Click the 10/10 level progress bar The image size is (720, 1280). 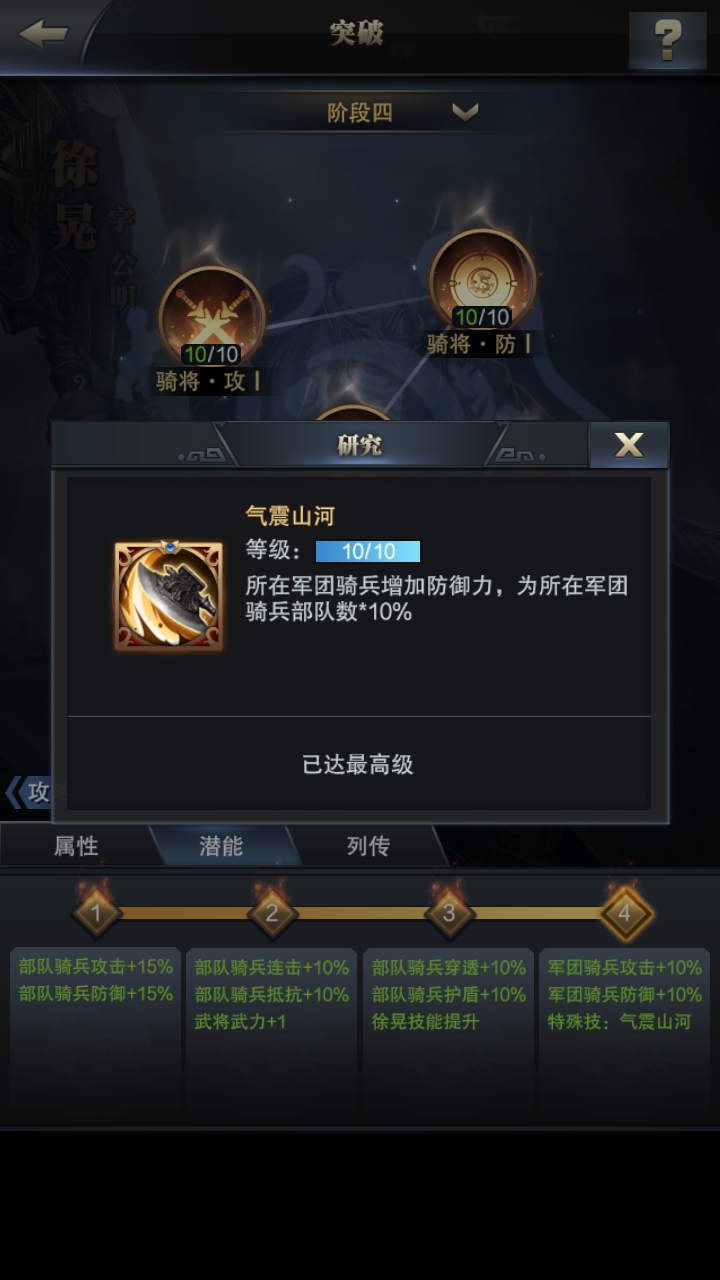click(368, 552)
